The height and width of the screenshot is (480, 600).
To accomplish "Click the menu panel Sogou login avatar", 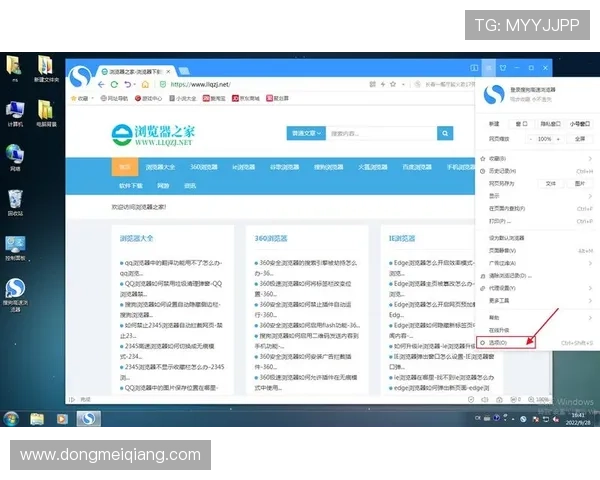I will [x=494, y=94].
